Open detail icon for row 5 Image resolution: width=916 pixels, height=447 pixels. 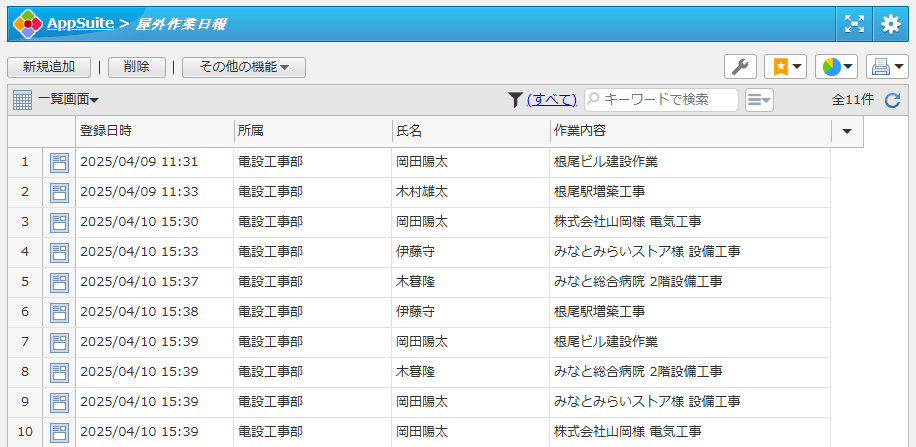tap(59, 282)
